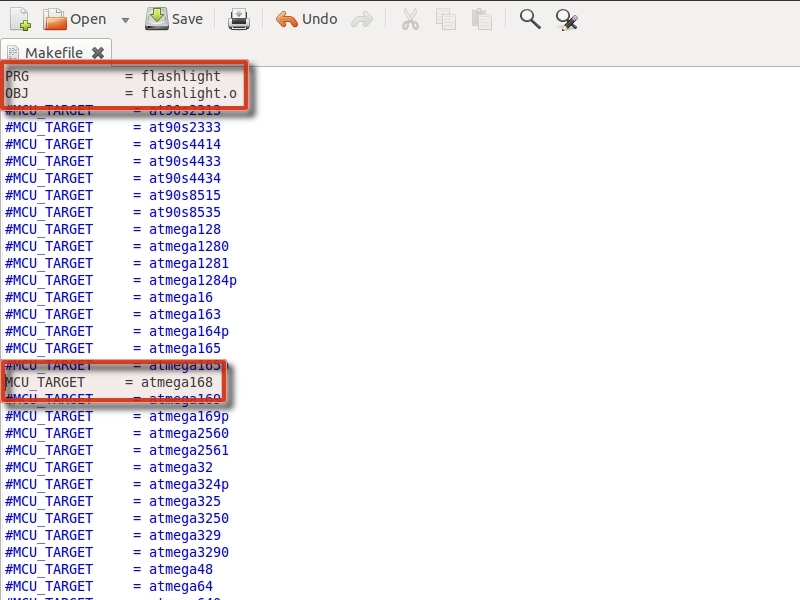Save the Makefile with the Save button
The width and height of the screenshot is (800, 600).
(x=174, y=19)
